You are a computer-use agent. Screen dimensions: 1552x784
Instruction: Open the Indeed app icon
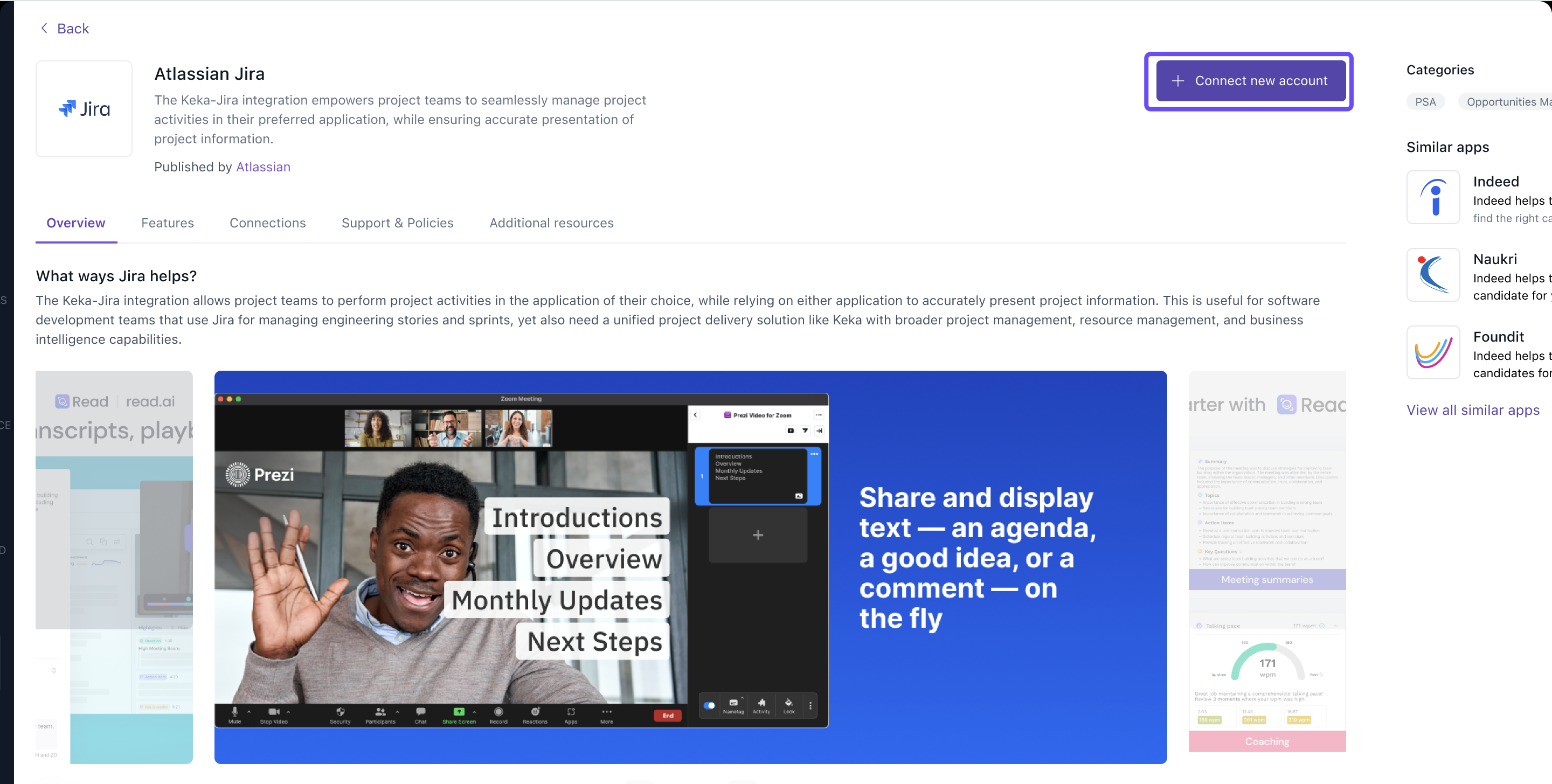click(x=1433, y=197)
